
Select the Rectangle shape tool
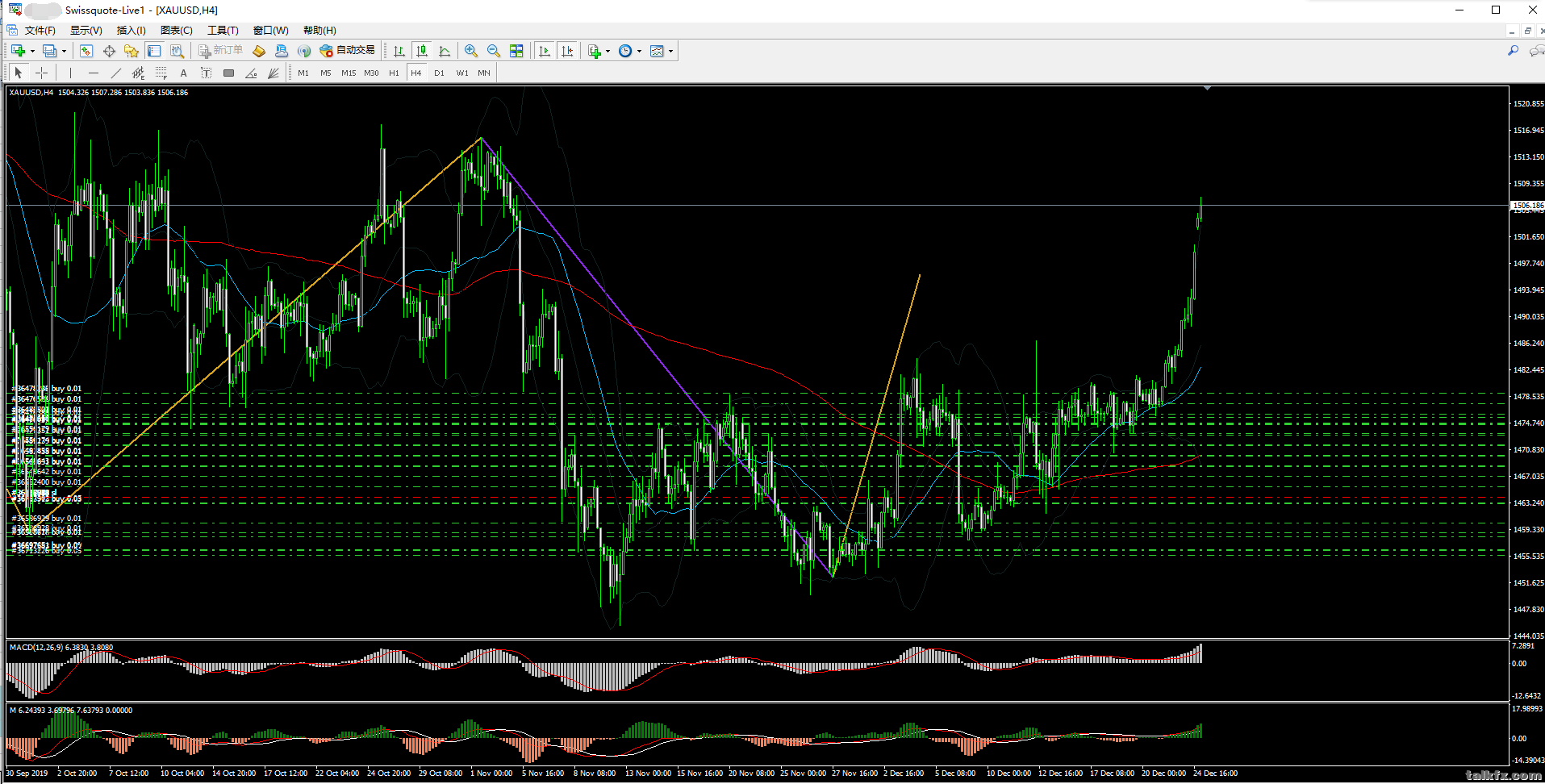click(229, 73)
